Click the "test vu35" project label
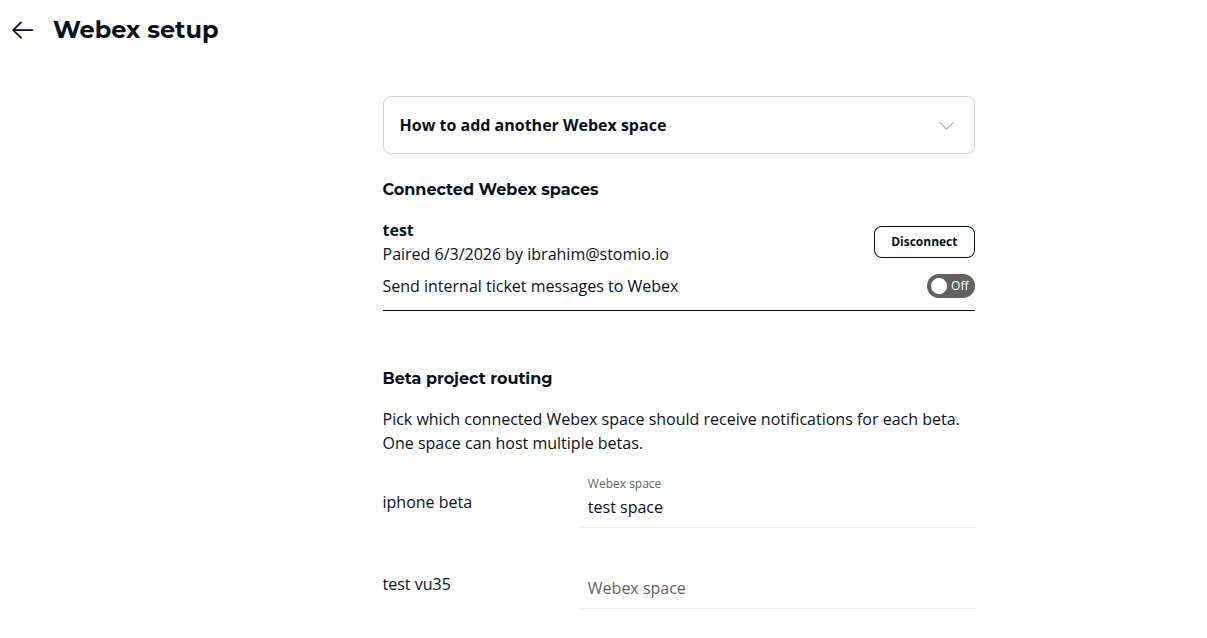Screen dimensions: 1207x638 pos(417,584)
